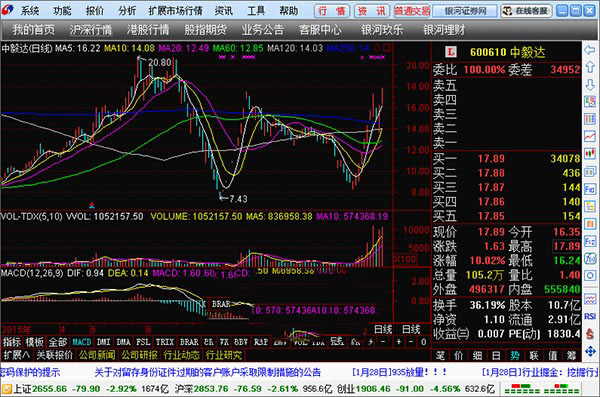Click the 全部 tab below the chart

pyautogui.click(x=58, y=342)
